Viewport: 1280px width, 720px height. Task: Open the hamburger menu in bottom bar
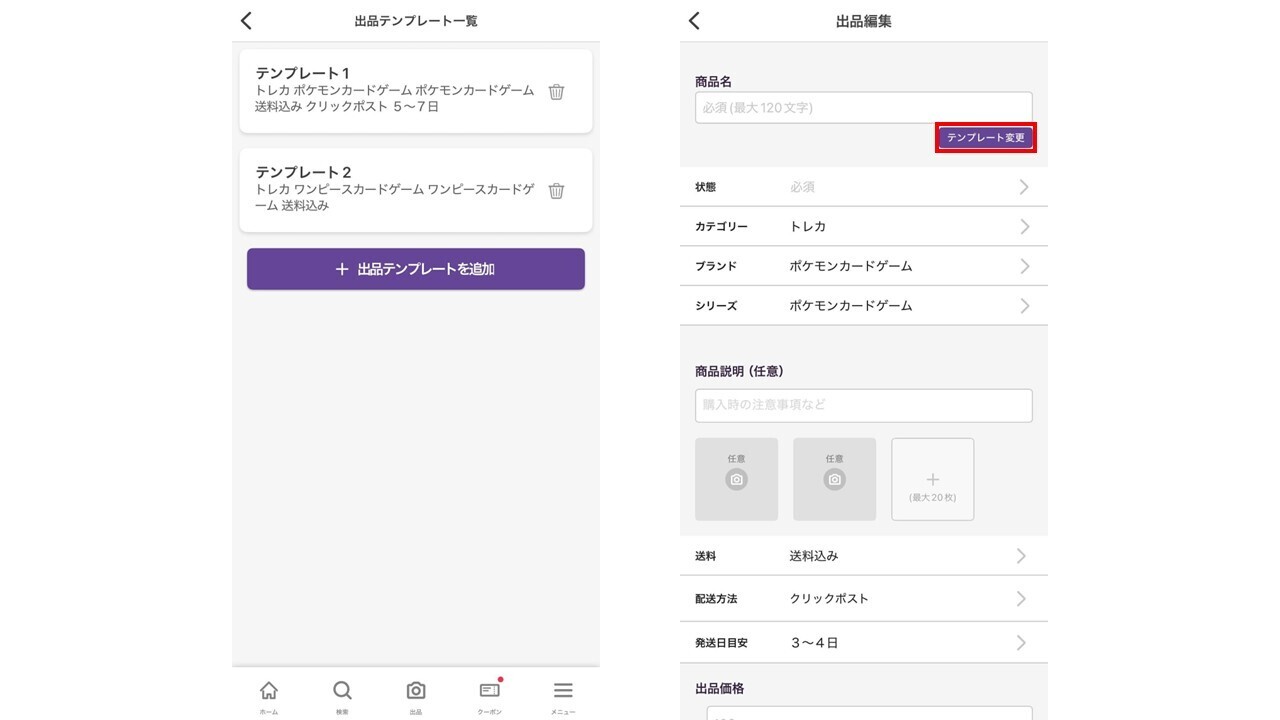click(x=563, y=694)
